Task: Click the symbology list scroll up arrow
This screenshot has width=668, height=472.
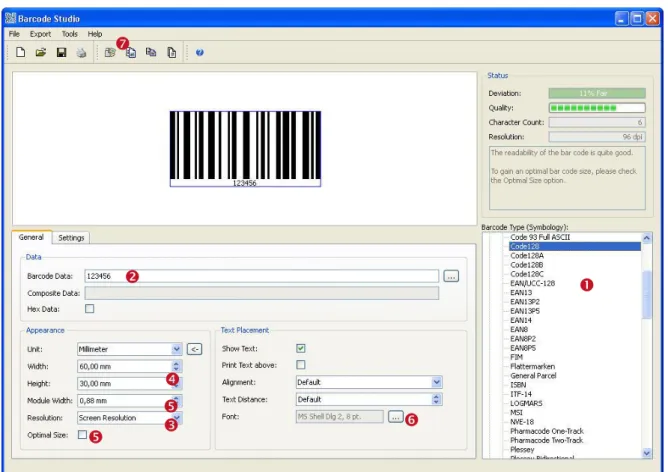Action: pyautogui.click(x=647, y=238)
